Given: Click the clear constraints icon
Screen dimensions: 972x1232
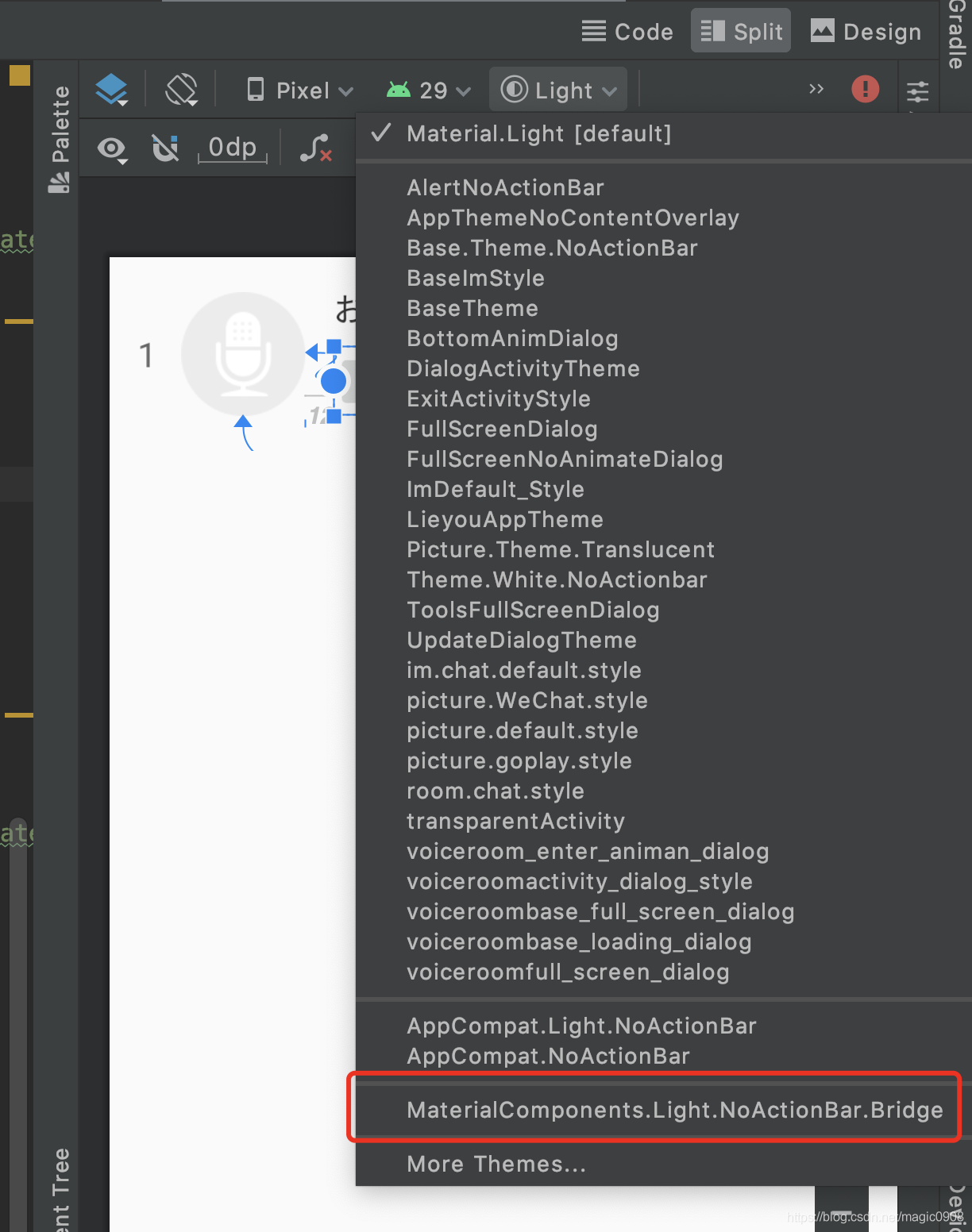Looking at the screenshot, I should coord(315,148).
